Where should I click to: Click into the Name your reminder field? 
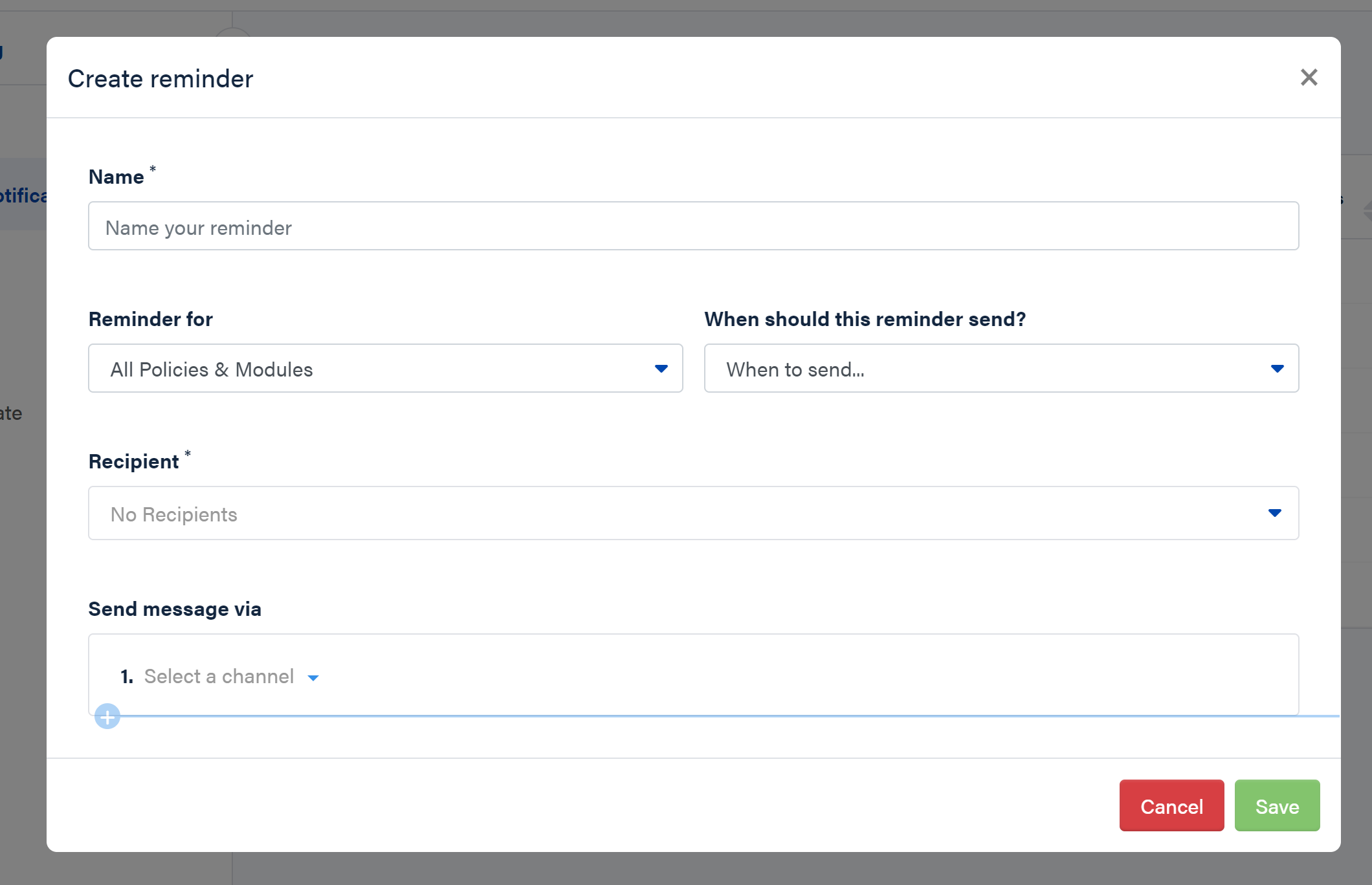click(x=692, y=226)
